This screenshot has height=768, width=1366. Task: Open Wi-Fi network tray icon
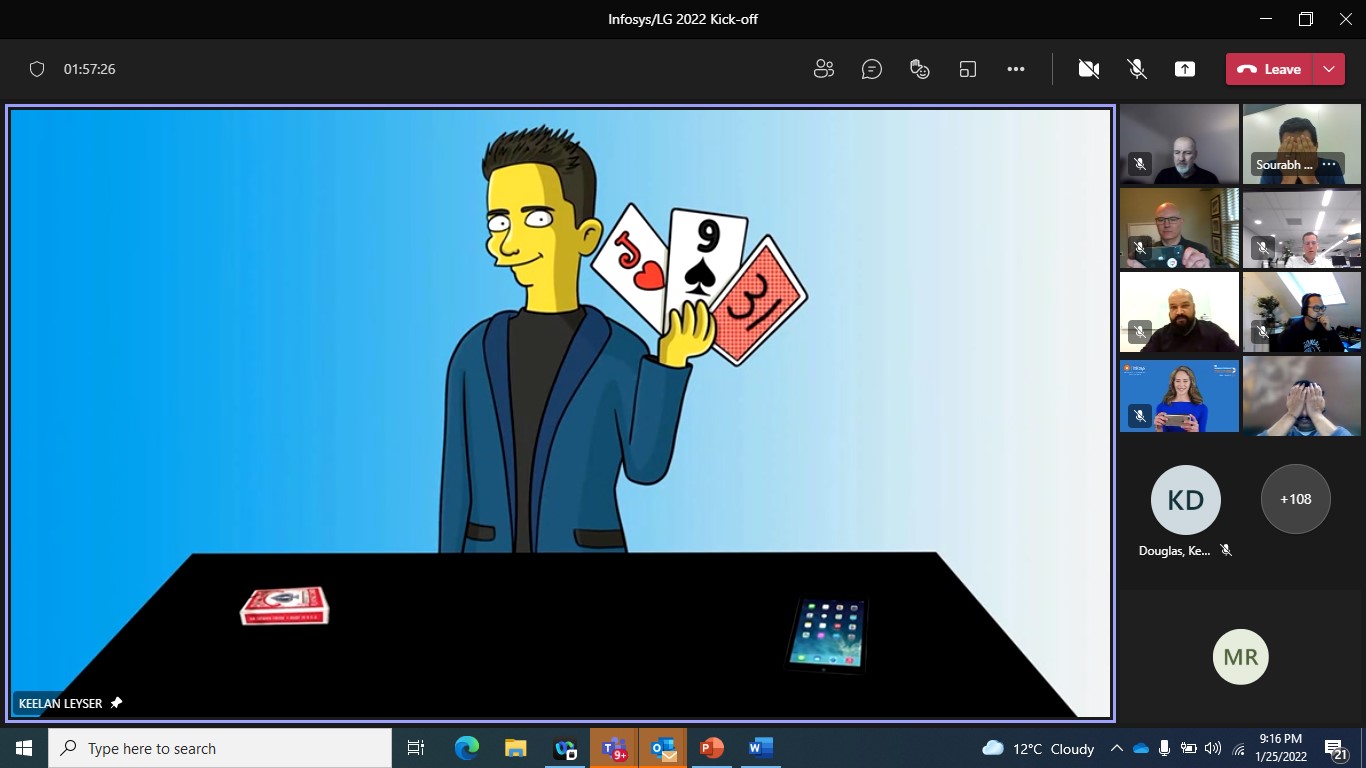[x=1238, y=748]
